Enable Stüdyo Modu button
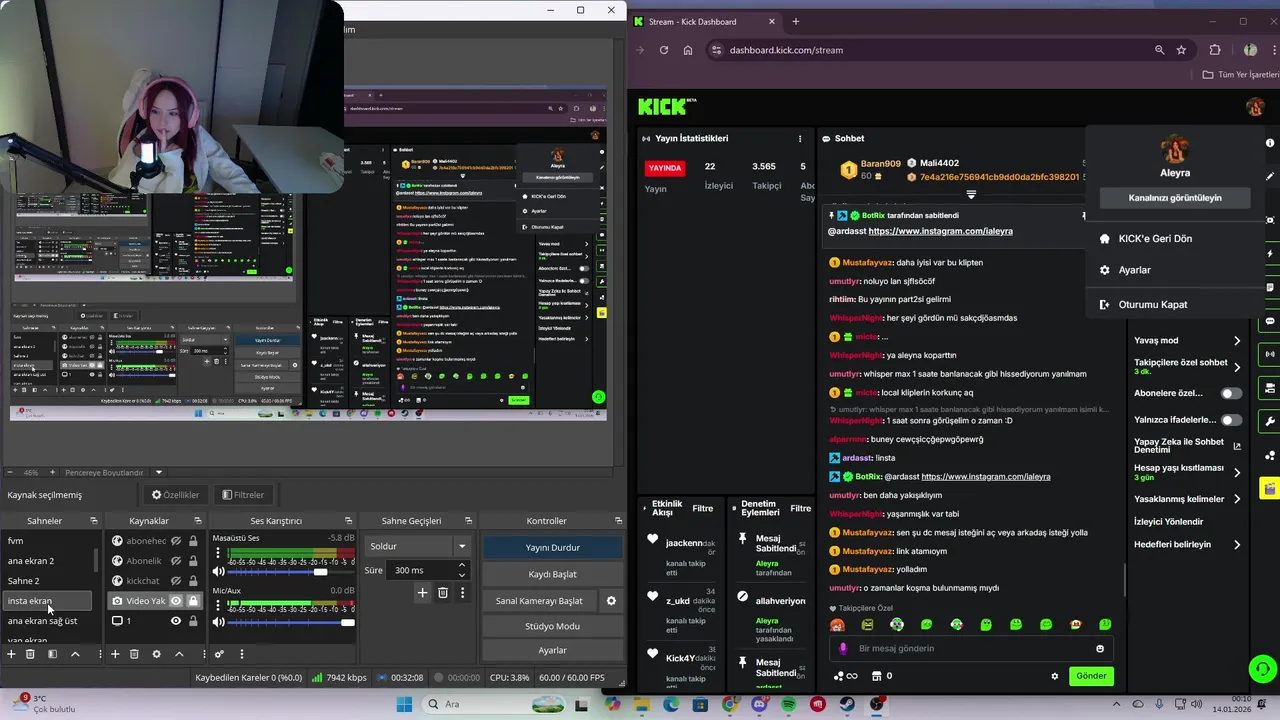Image resolution: width=1280 pixels, height=720 pixels. (553, 626)
